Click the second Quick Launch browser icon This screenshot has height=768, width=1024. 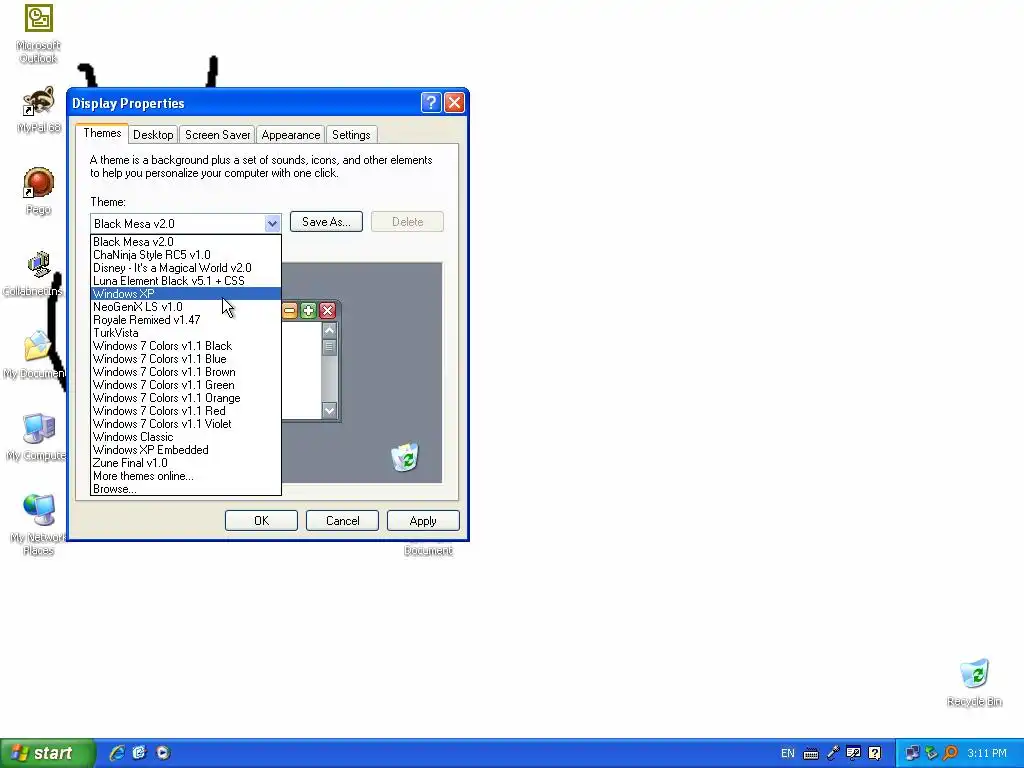point(140,753)
